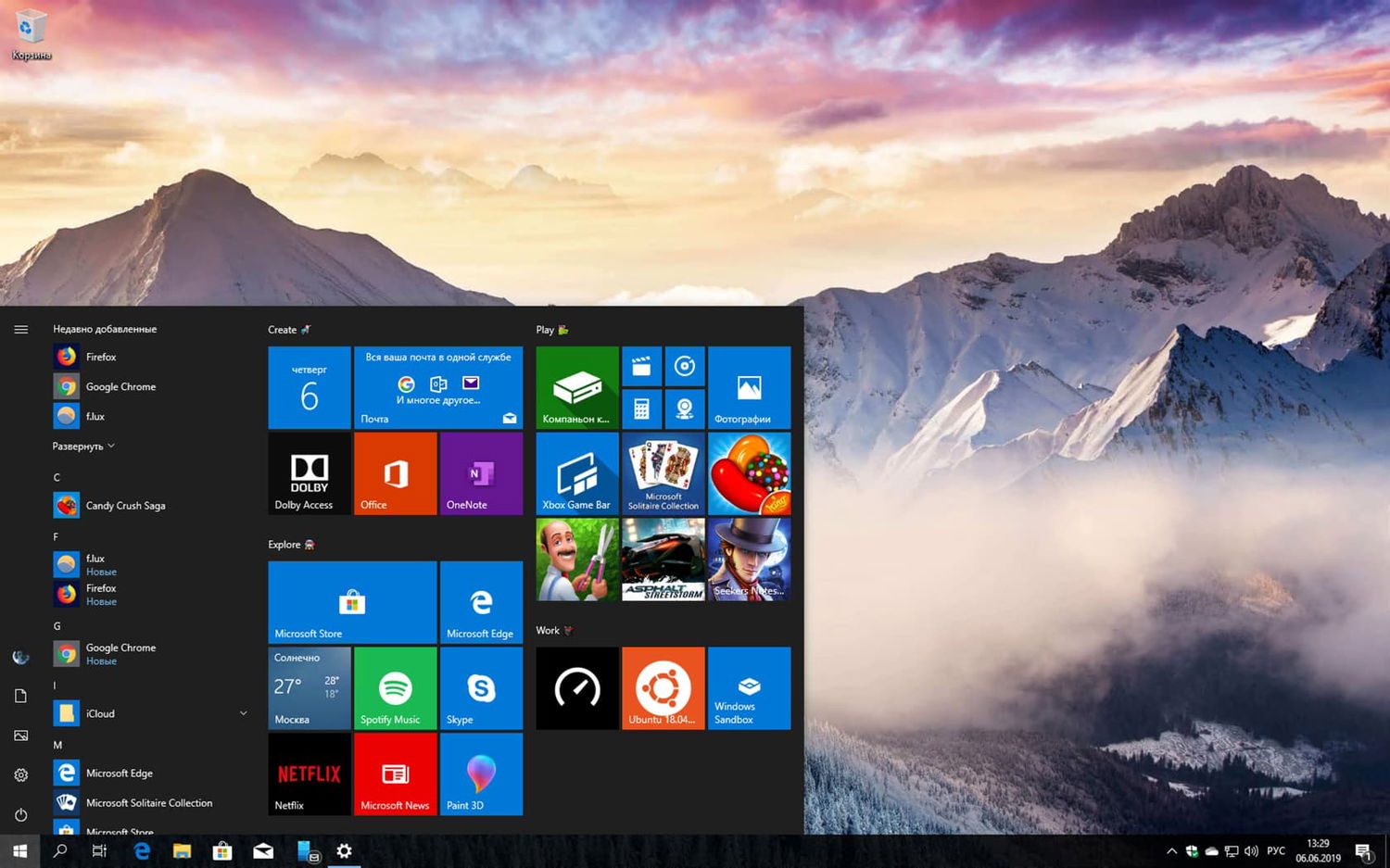Open the PYC language indicator in the tray
The height and width of the screenshot is (868, 1390).
tap(1276, 850)
